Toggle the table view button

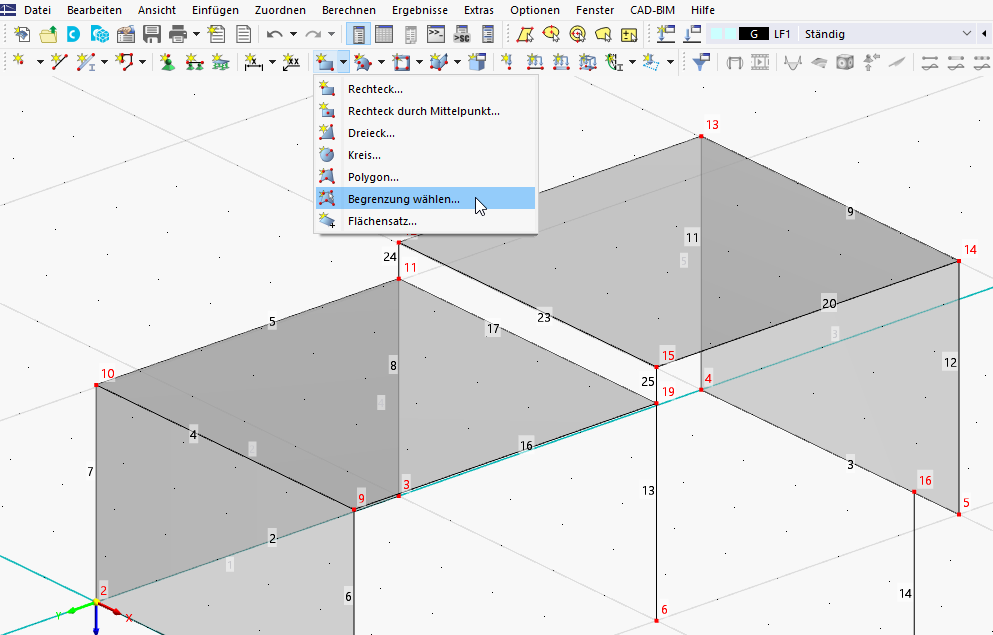point(384,34)
